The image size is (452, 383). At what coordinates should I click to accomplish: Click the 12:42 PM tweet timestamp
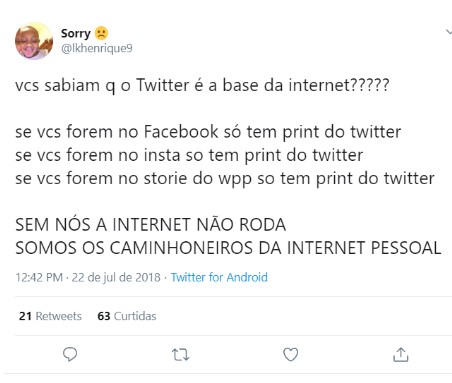tap(39, 277)
